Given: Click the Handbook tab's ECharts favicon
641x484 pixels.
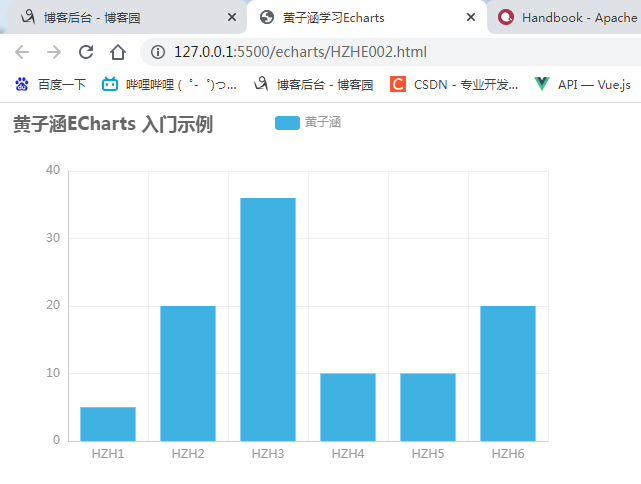Looking at the screenshot, I should (x=506, y=18).
